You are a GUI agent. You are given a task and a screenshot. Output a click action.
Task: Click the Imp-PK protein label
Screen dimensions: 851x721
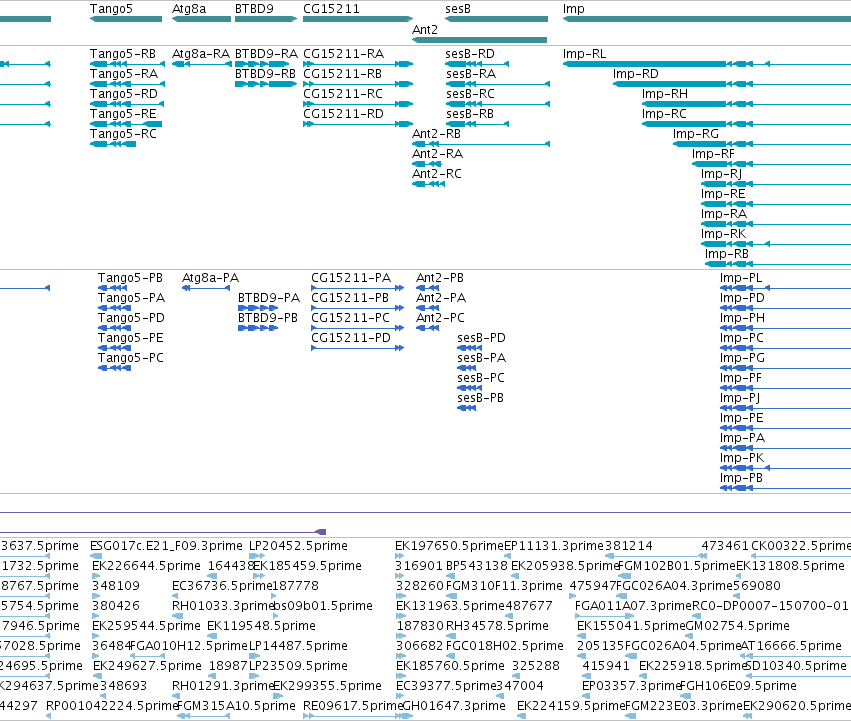point(742,458)
